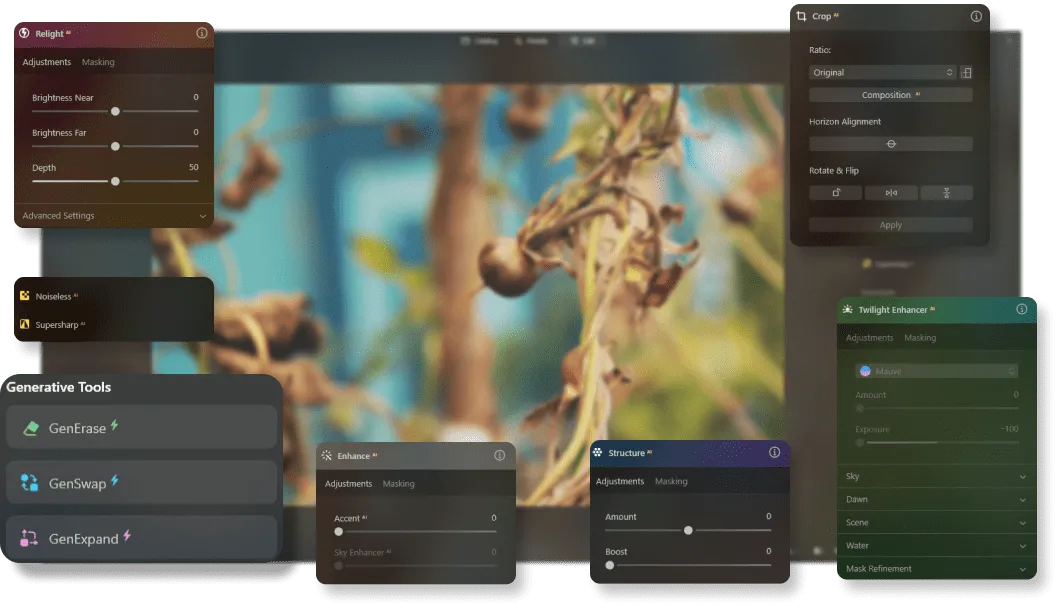Viewport: 1059px width, 608px height.
Task: Click the Structure panel info icon
Action: click(774, 453)
